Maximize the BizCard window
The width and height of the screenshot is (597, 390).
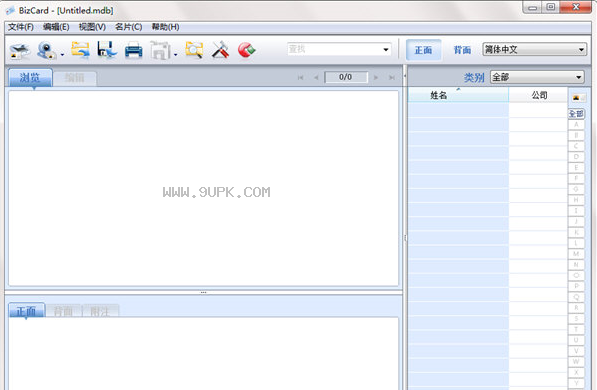[x=551, y=7]
